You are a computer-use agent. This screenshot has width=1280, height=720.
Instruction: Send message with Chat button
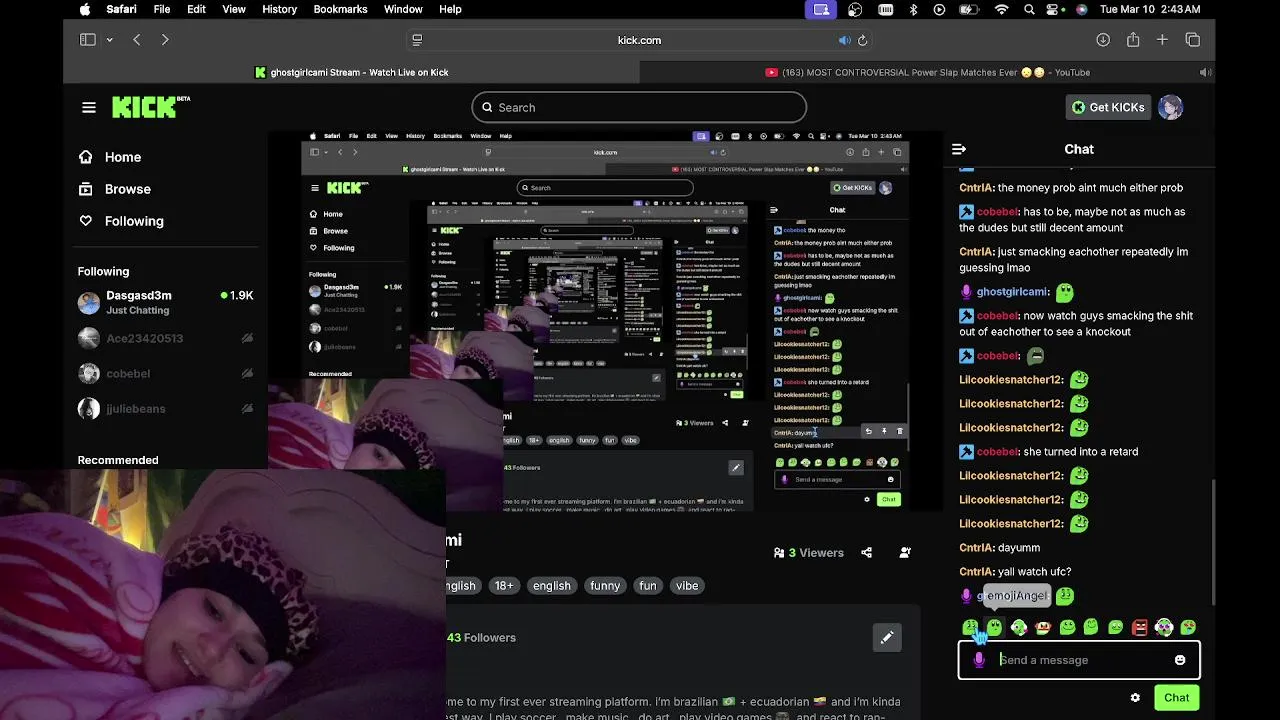click(1176, 698)
